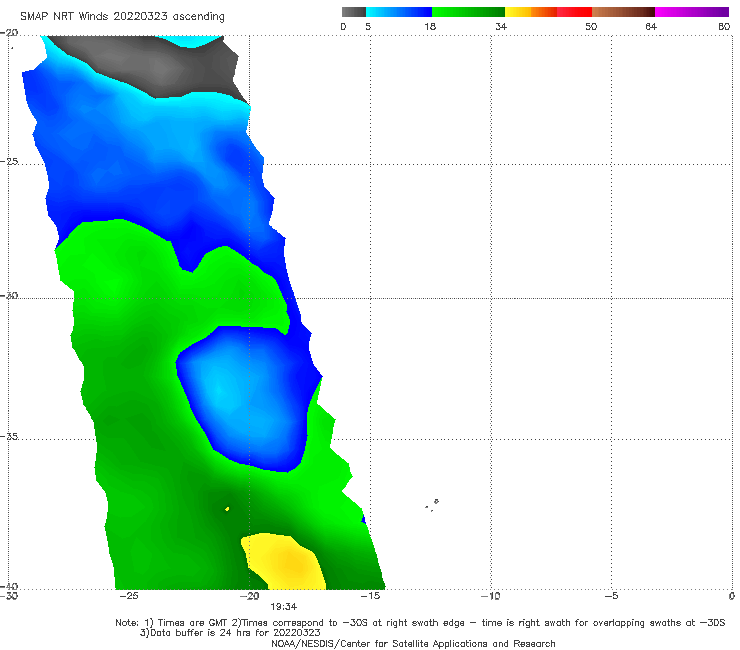Click the green segment of the wind color bar
The image size is (740, 650).
point(469,12)
